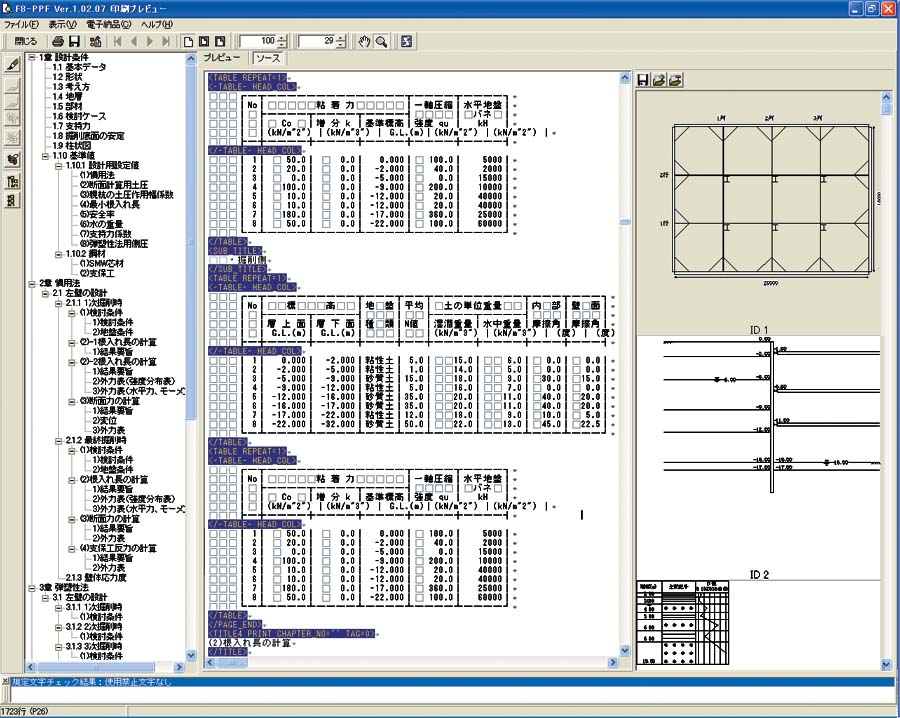
Task: Select the pencil edit icon in sidebar
Action: 12,65
